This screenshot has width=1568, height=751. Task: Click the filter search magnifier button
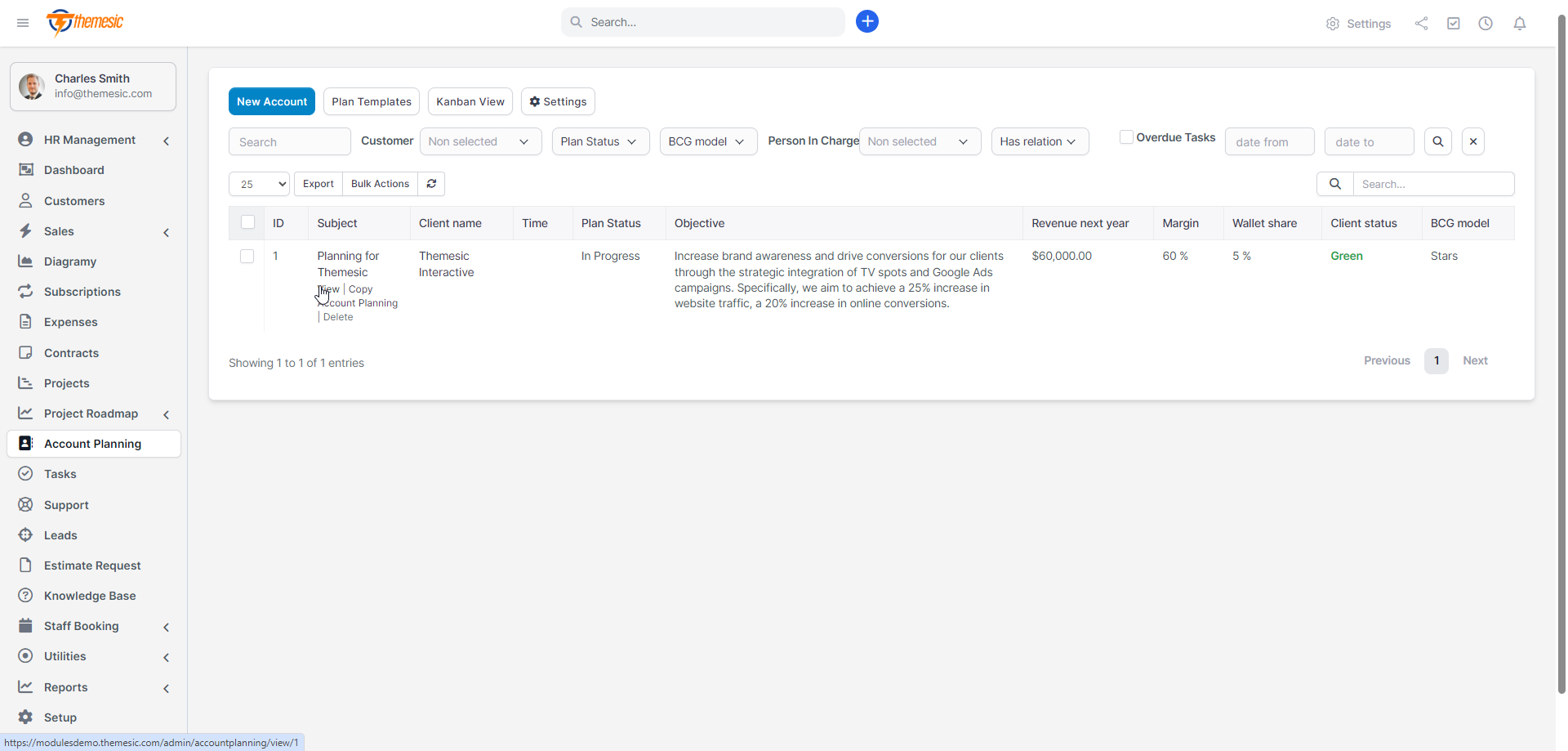point(1438,141)
